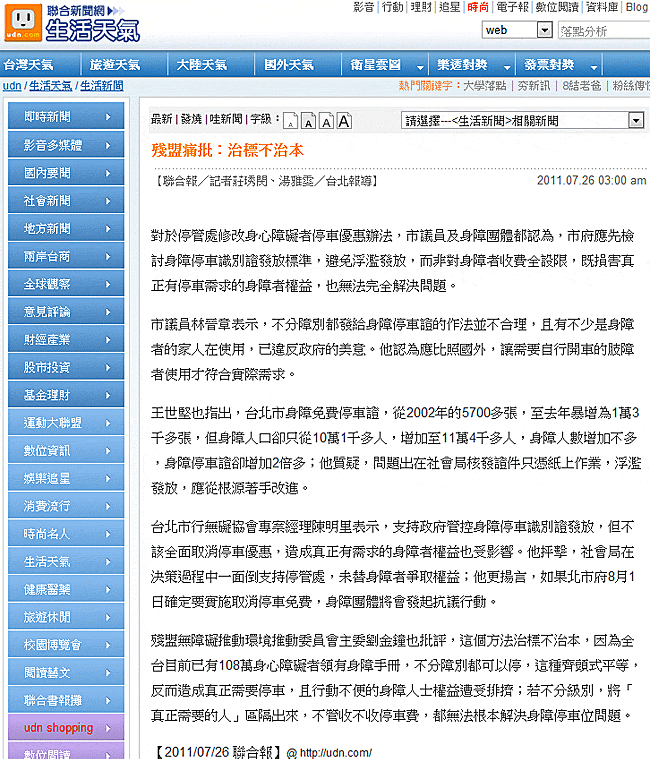Click the udn.com logo icon

pyautogui.click(x=23, y=22)
